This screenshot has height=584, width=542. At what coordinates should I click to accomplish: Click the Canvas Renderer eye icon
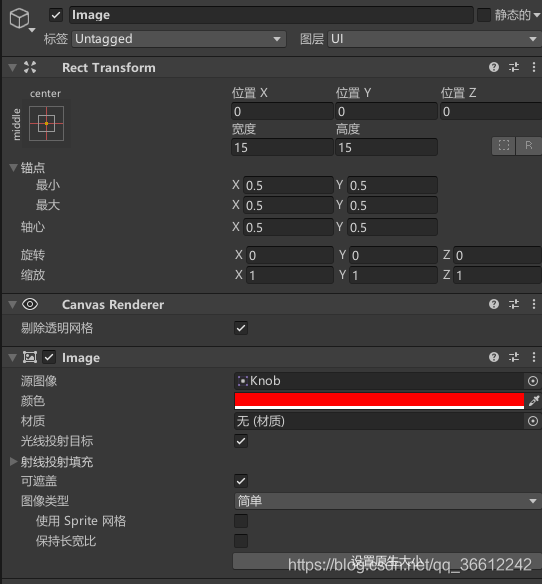coord(30,304)
